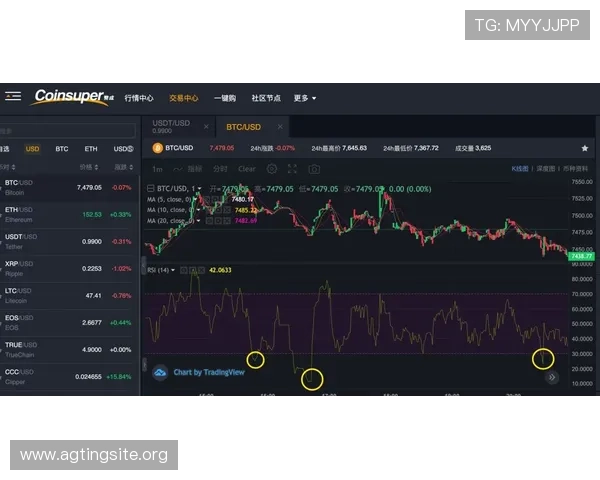Image resolution: width=600 pixels, height=480 pixels.
Task: Open the 指标 indicators button
Action: tap(188, 169)
